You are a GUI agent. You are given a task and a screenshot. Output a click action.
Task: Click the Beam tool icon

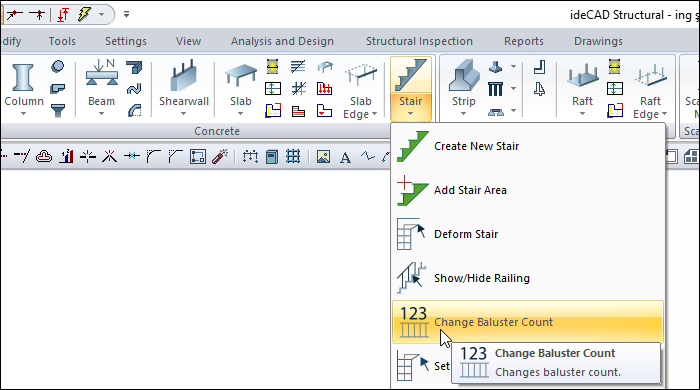tap(102, 73)
